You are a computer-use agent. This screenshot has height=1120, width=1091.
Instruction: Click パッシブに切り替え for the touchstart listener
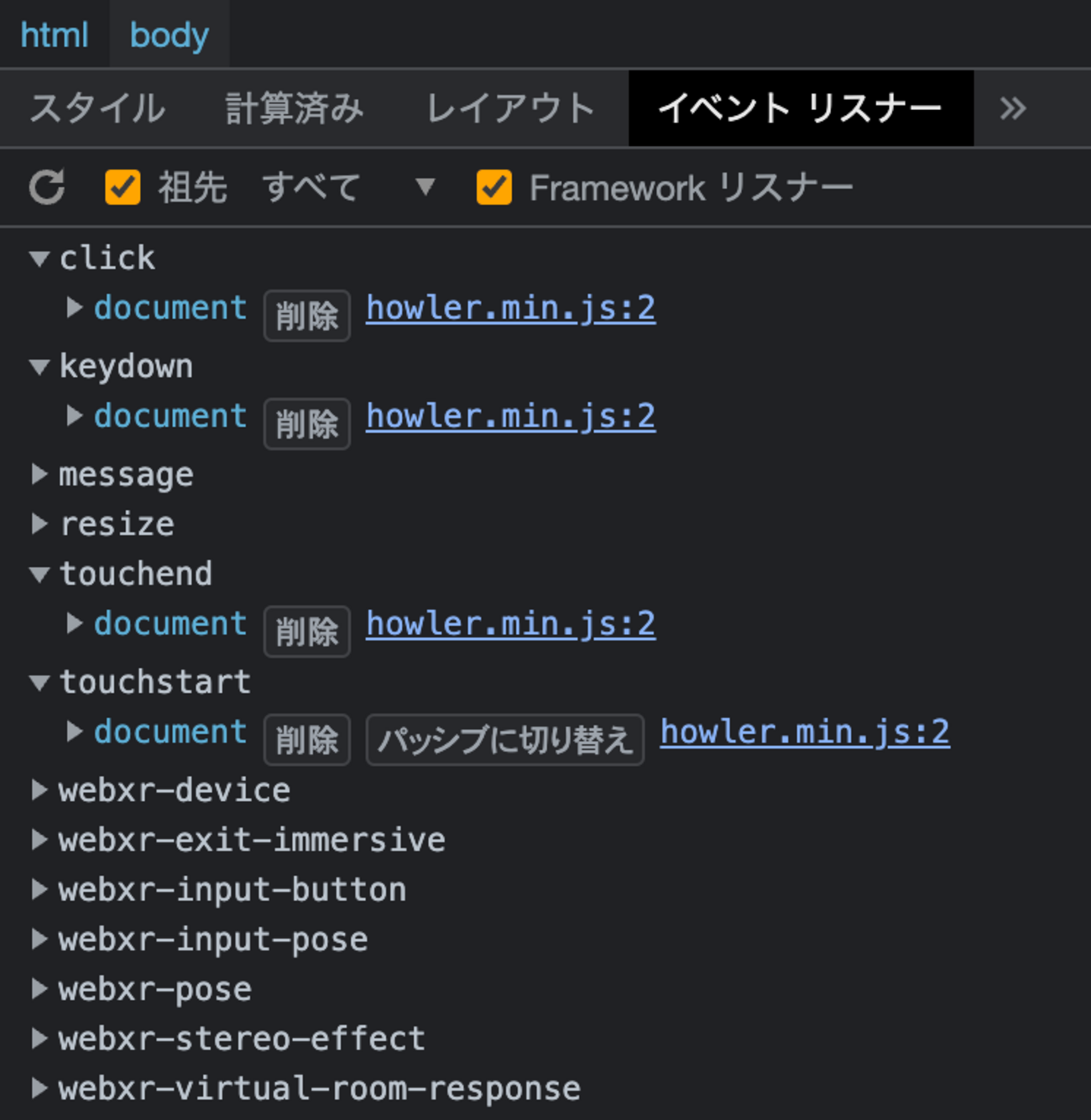504,739
